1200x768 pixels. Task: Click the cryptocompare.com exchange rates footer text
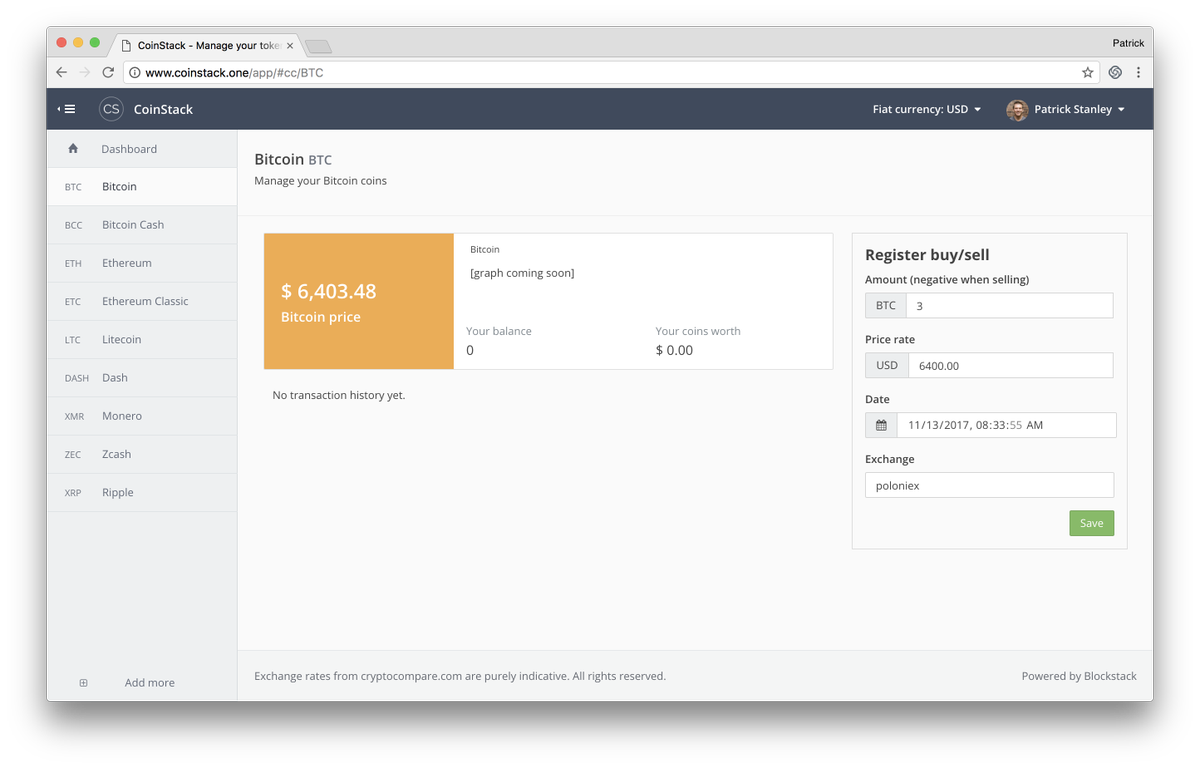click(x=460, y=676)
